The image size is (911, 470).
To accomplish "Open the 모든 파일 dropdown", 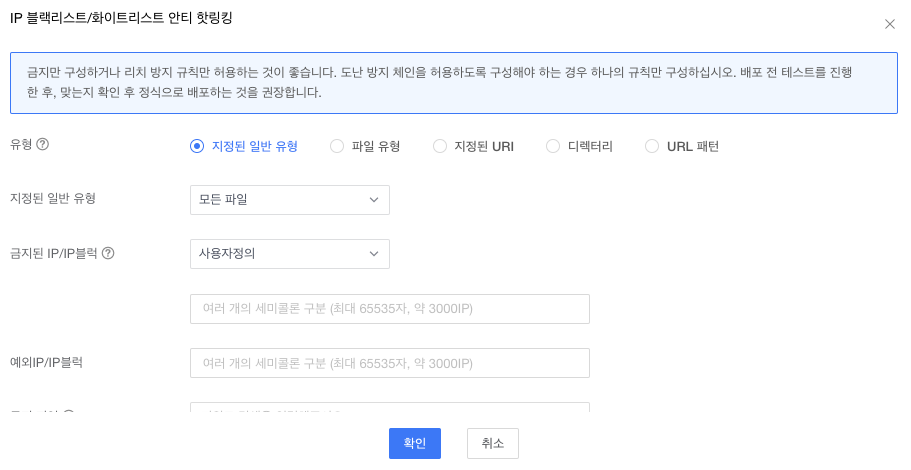I will coord(289,200).
